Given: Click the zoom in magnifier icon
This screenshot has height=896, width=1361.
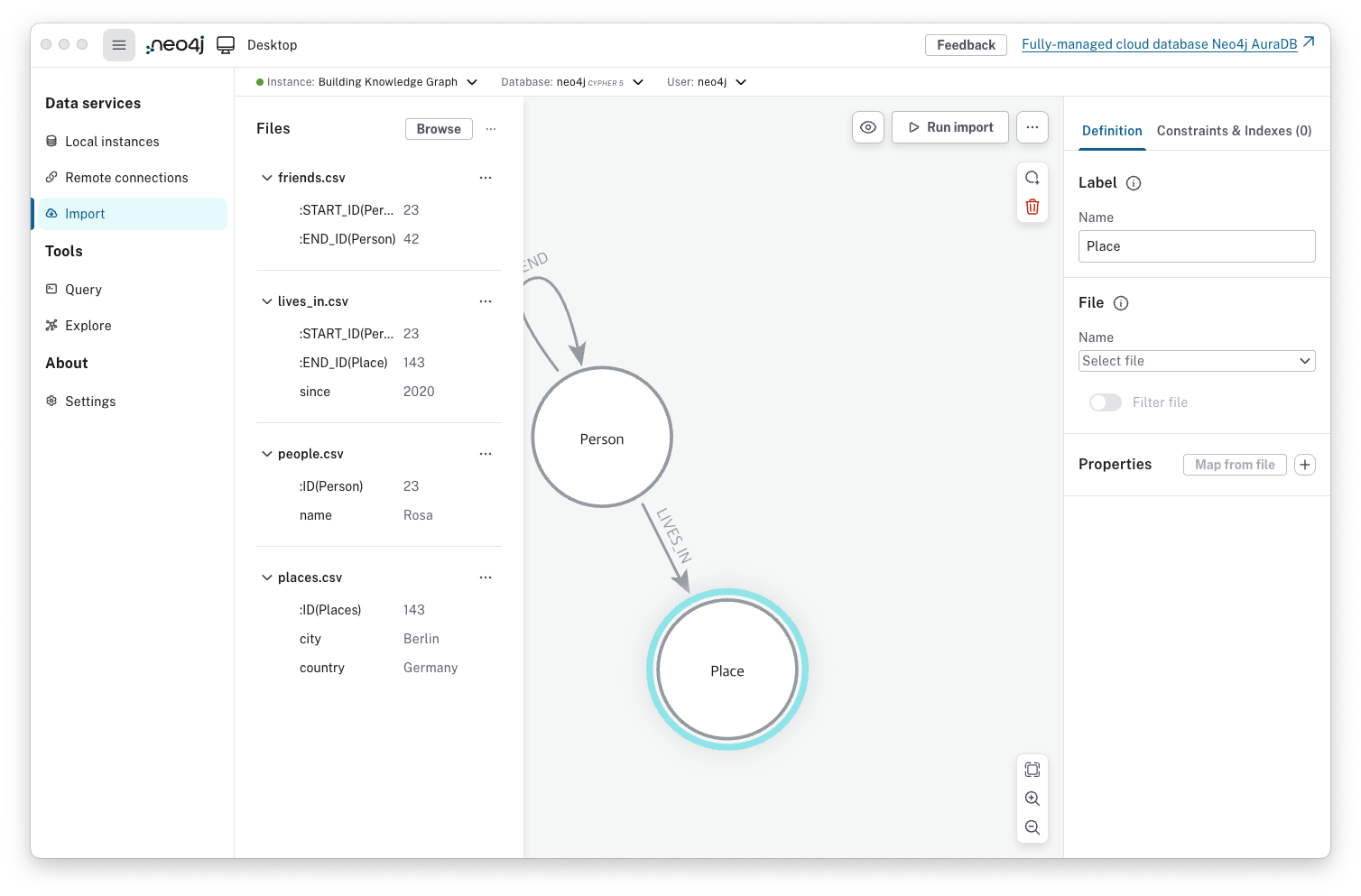Looking at the screenshot, I should point(1032,799).
